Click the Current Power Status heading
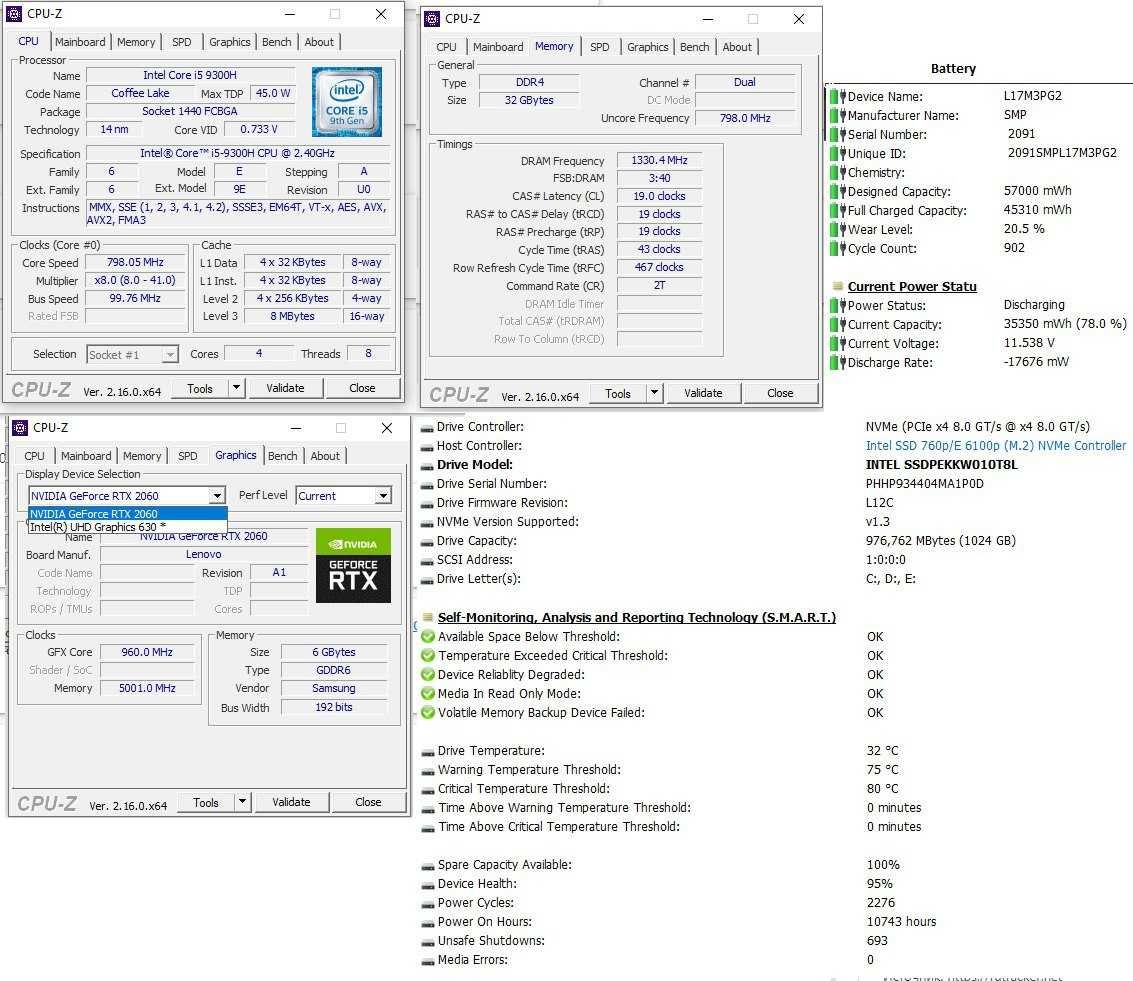 (912, 287)
